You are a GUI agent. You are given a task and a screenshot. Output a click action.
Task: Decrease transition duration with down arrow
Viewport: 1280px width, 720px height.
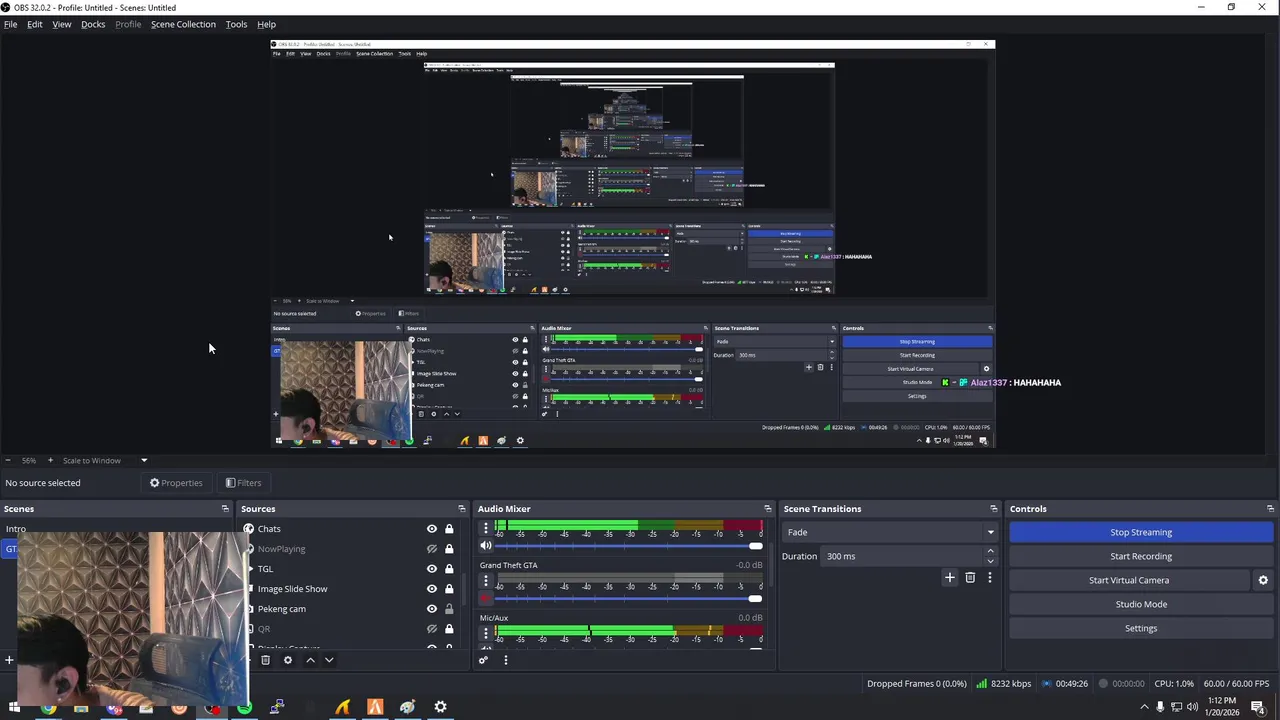[991, 561]
